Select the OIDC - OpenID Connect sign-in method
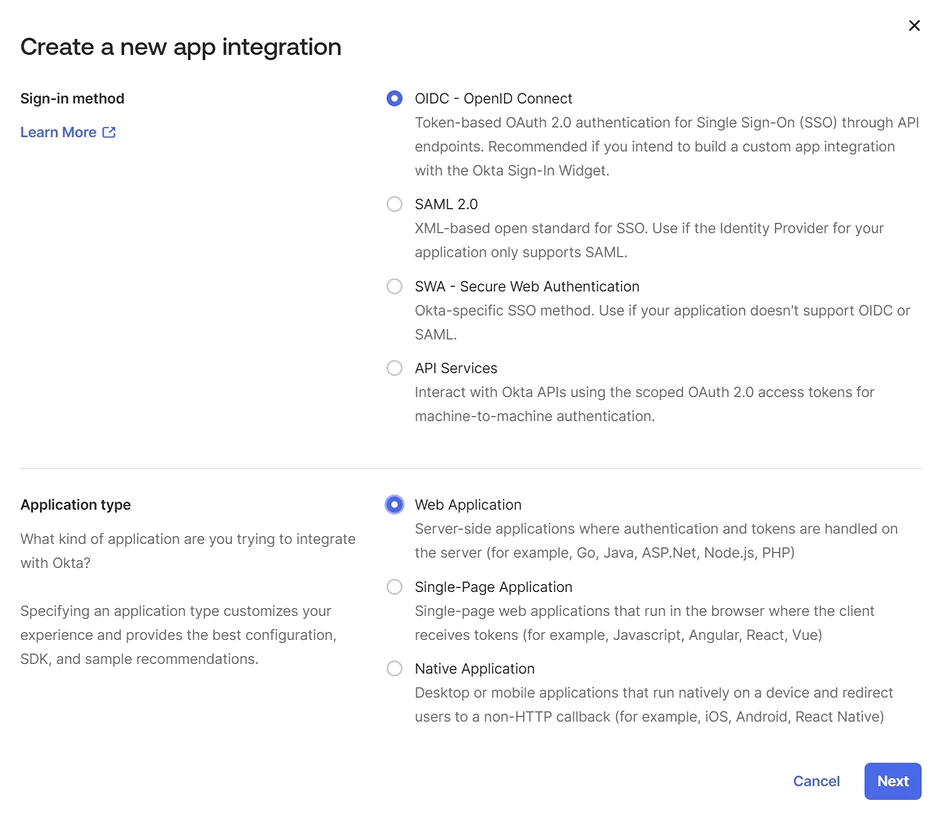The image size is (942, 817). coord(395,98)
